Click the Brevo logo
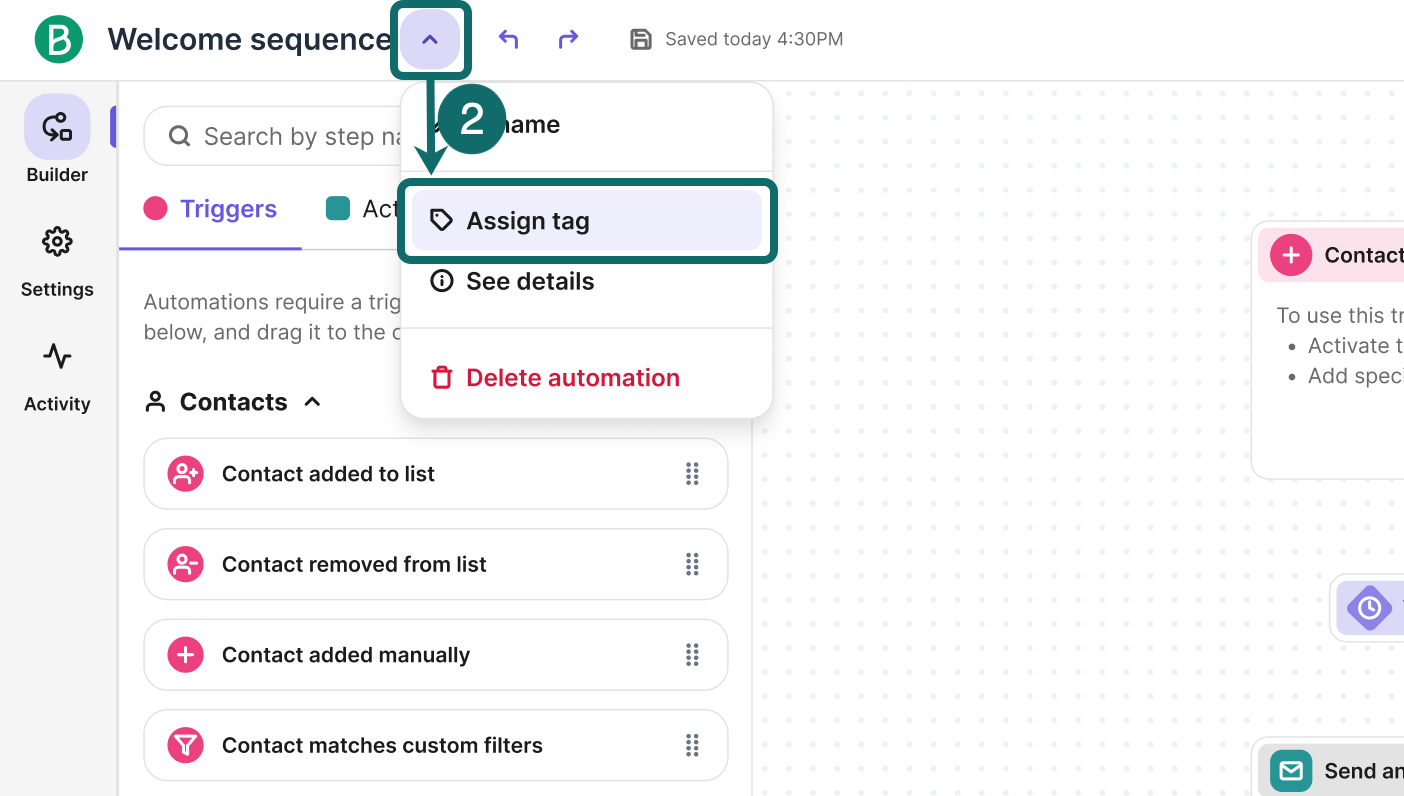The width and height of the screenshot is (1404, 796). coord(57,39)
